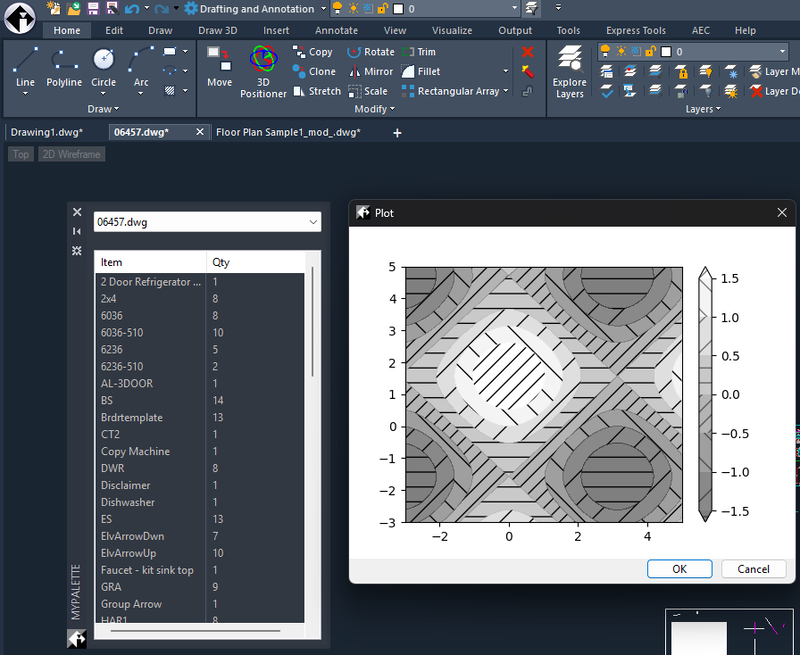Toggle auto-hide on MYPALETTE panel
The height and width of the screenshot is (655, 800).
pyautogui.click(x=77, y=231)
